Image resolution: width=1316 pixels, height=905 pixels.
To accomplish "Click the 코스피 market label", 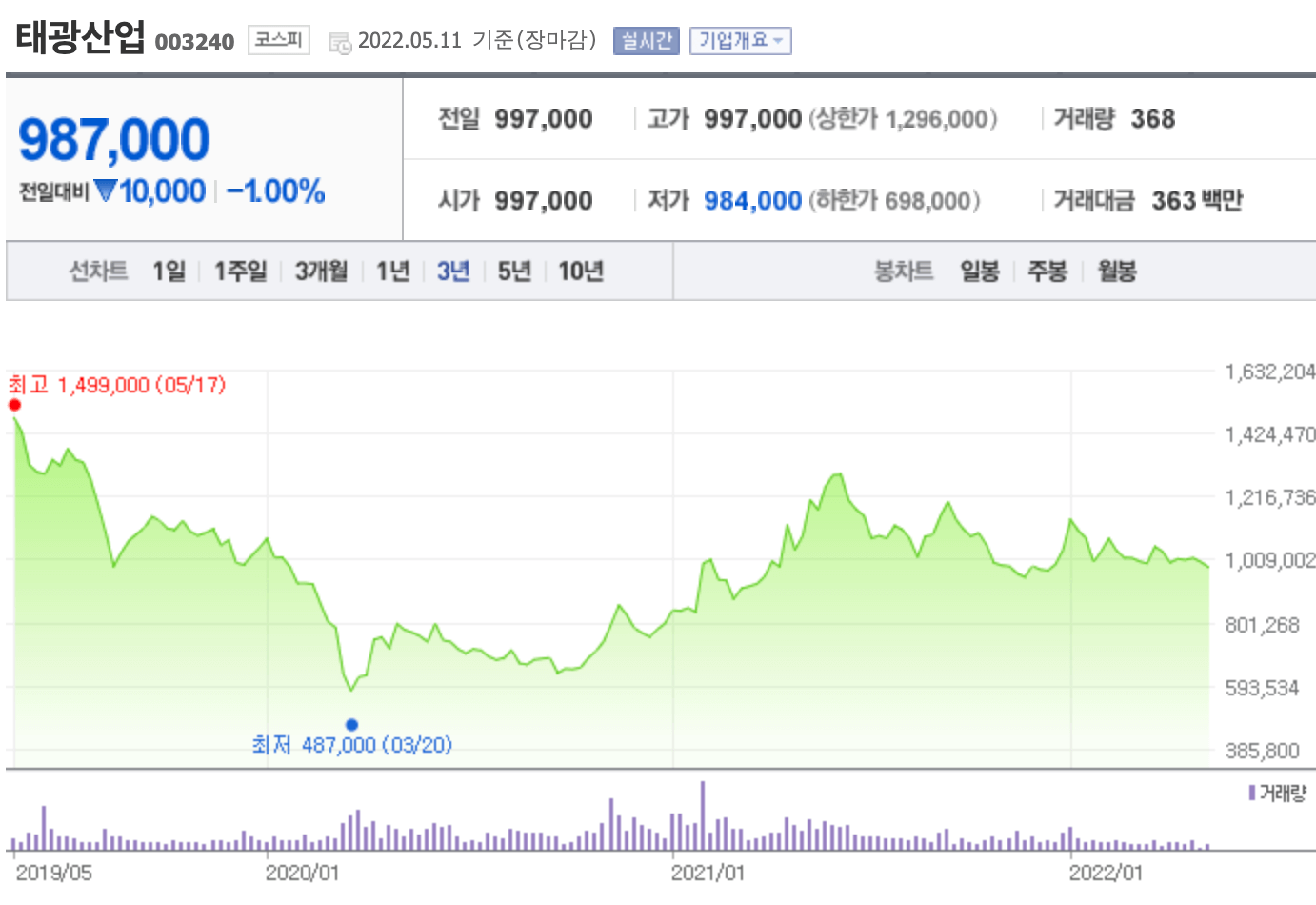I will click(279, 40).
